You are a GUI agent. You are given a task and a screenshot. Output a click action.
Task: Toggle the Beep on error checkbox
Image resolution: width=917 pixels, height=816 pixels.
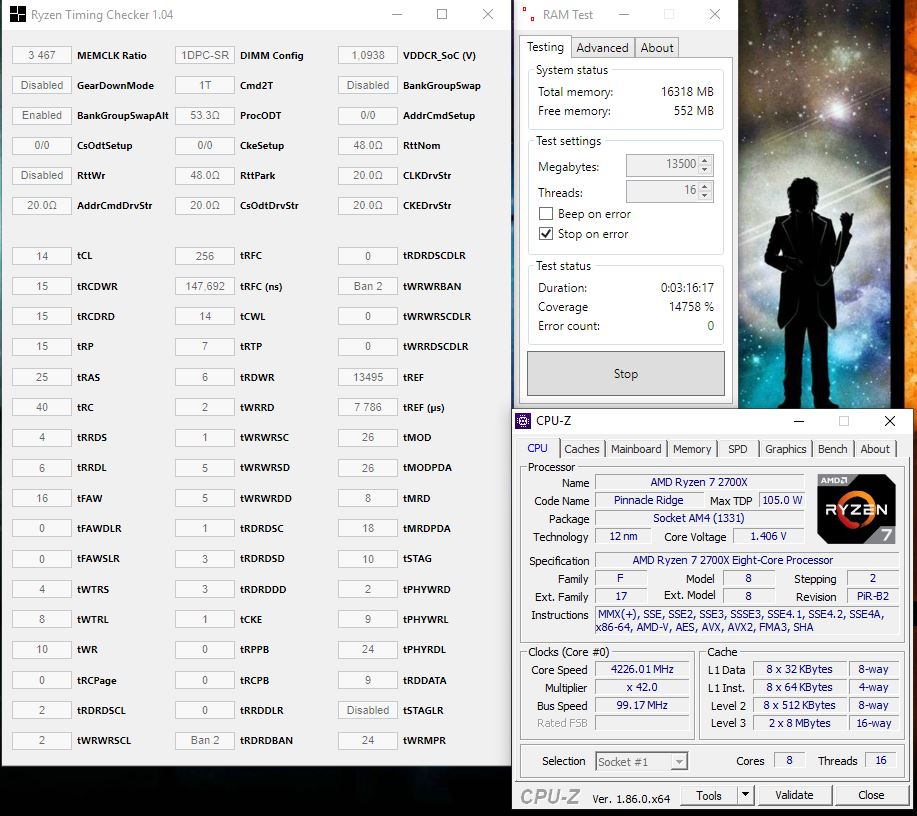(x=546, y=214)
